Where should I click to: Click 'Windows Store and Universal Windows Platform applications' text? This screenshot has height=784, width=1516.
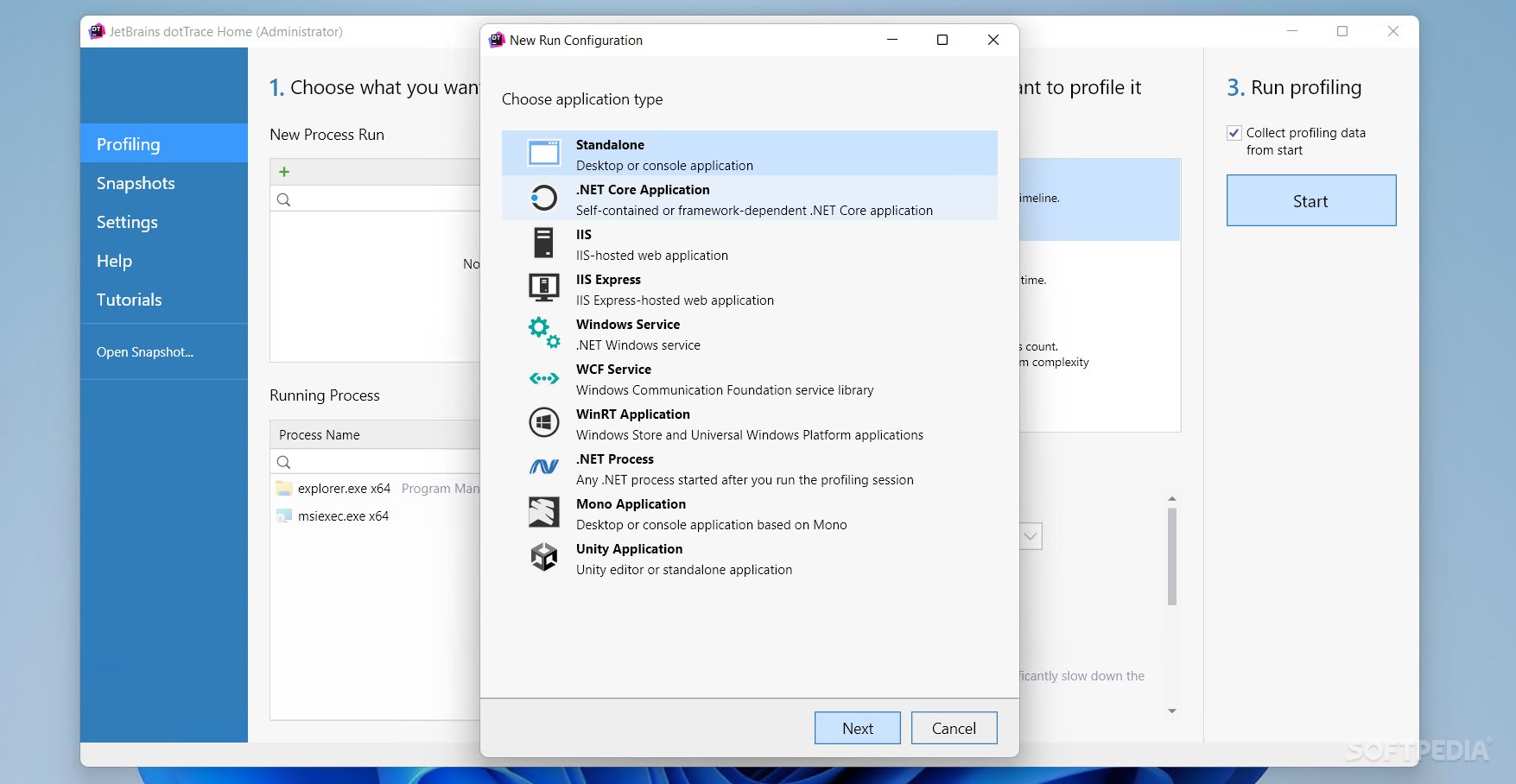pyautogui.click(x=750, y=435)
